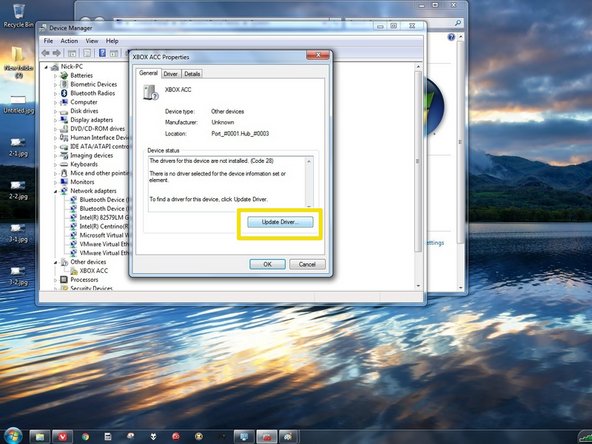This screenshot has width=592, height=444.
Task: Open the Windows Start button
Action: (x=13, y=436)
